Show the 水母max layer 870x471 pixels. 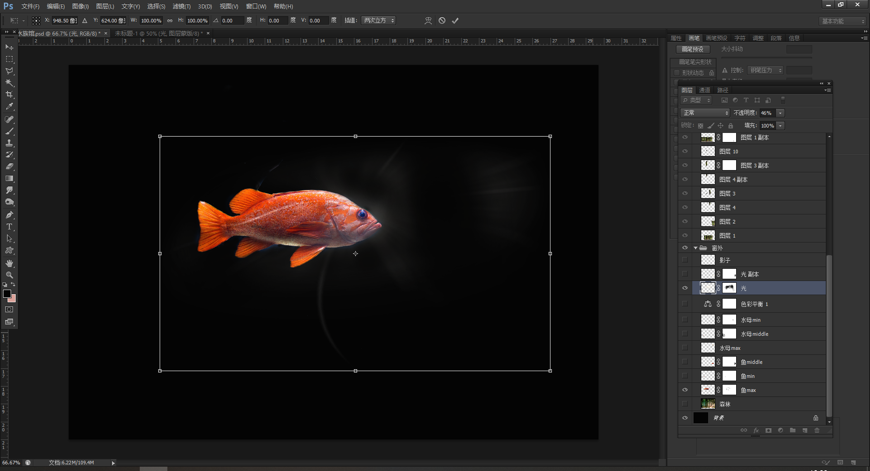tap(685, 348)
